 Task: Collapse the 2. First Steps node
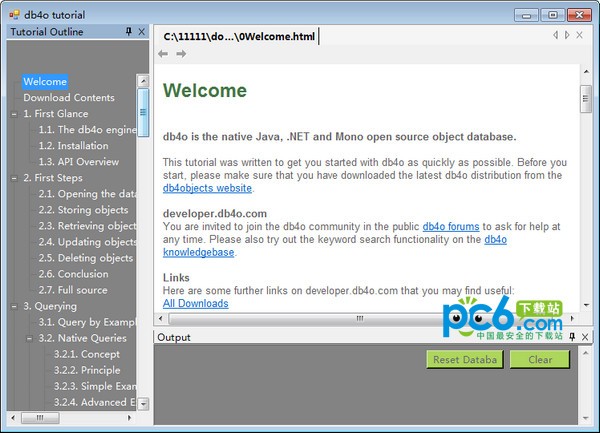(14, 178)
